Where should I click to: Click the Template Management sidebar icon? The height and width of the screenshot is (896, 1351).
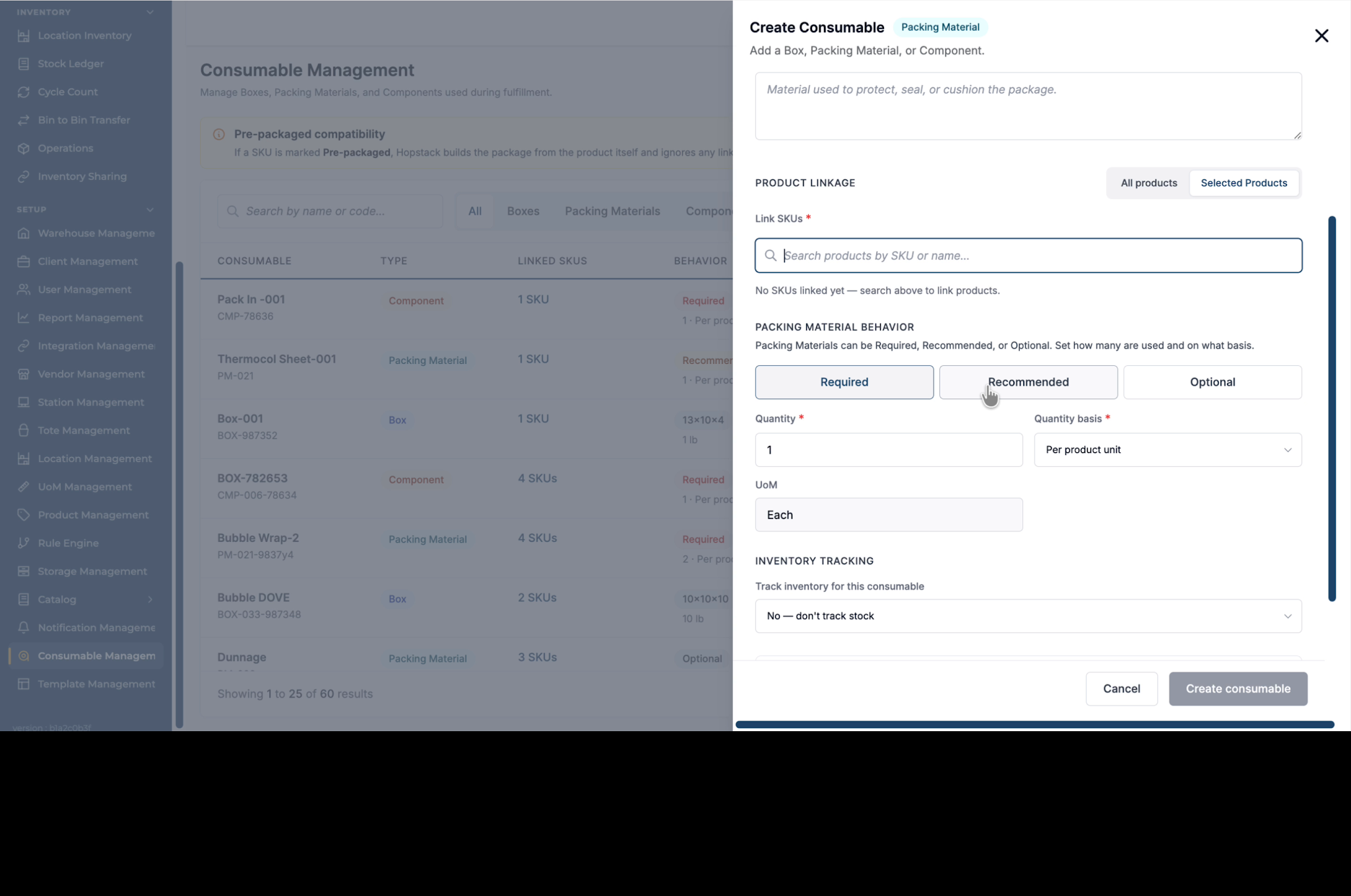(x=24, y=684)
